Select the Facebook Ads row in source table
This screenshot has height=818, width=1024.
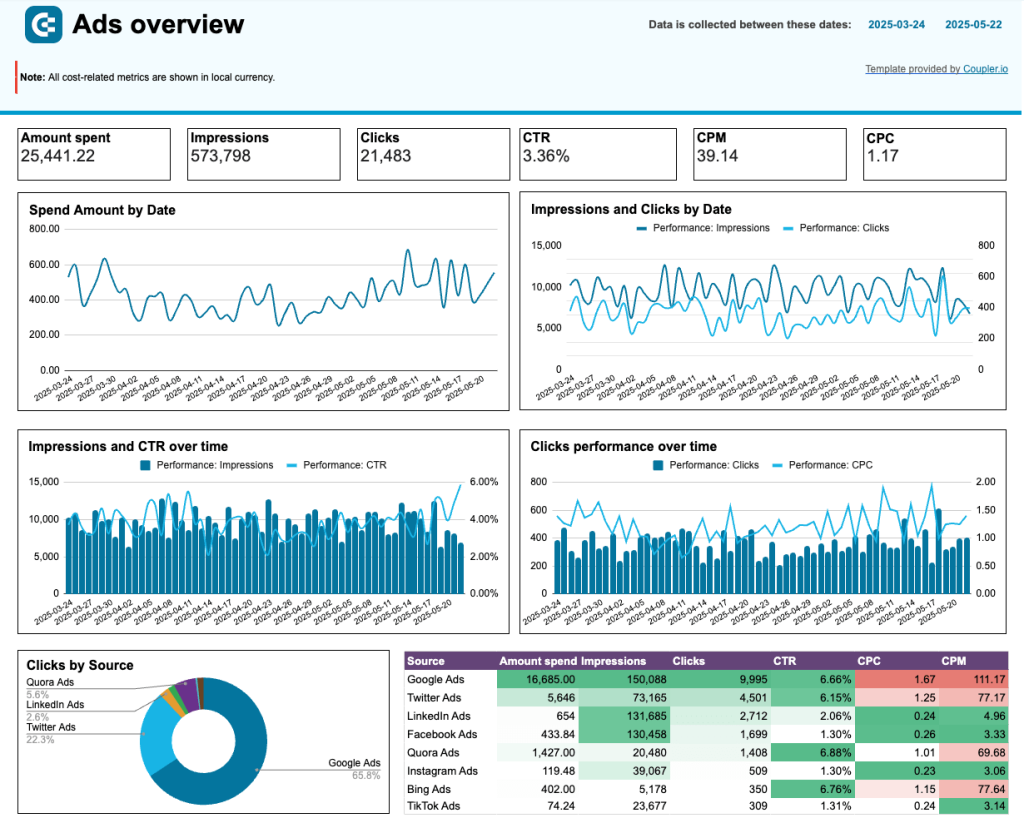[x=706, y=734]
